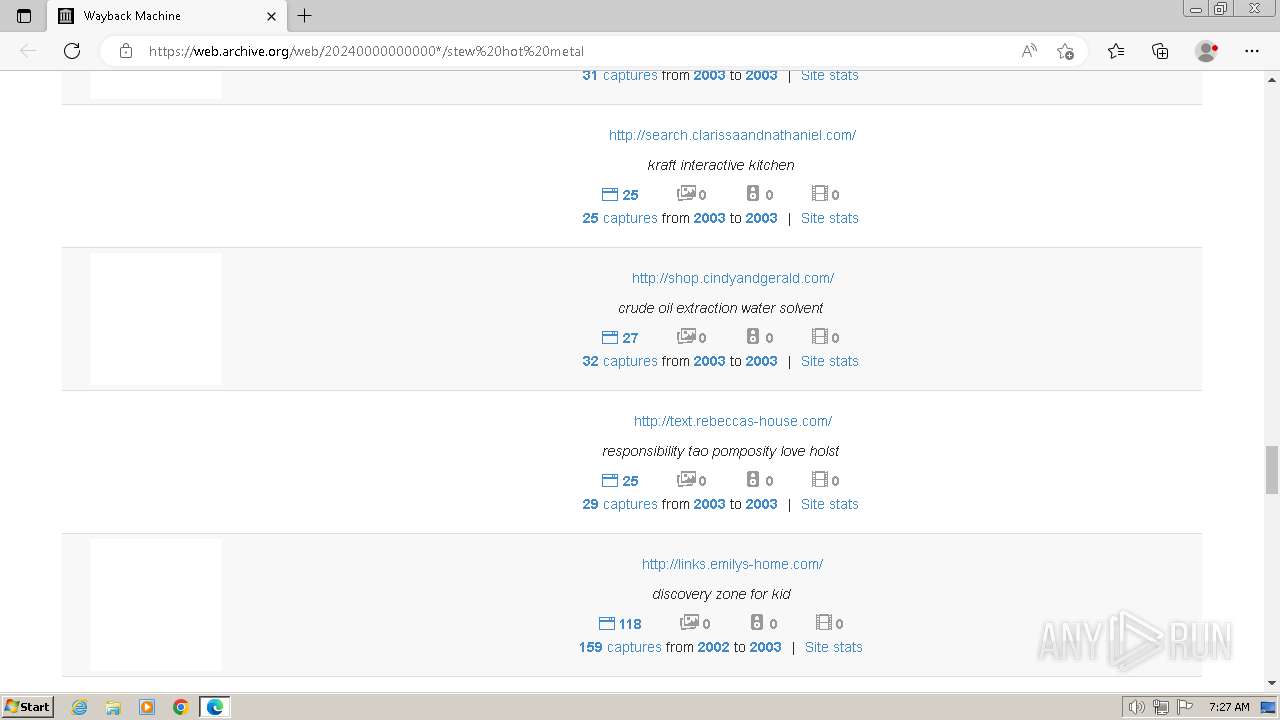This screenshot has height=720, width=1280.
Task: Open Site stats for rebeccas-house result
Action: coord(830,504)
